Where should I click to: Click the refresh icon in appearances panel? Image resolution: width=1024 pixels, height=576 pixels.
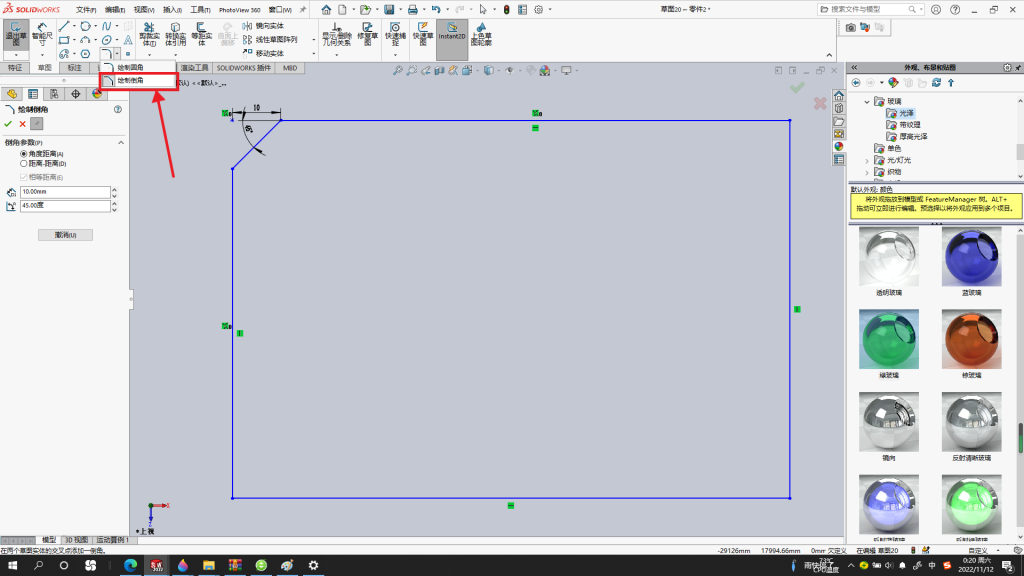coord(936,83)
